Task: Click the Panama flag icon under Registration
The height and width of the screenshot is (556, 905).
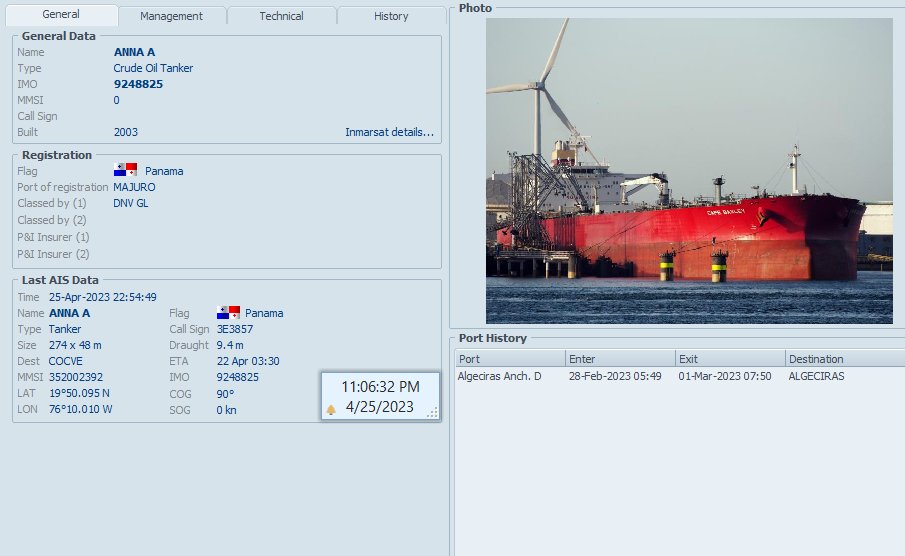Action: point(125,170)
